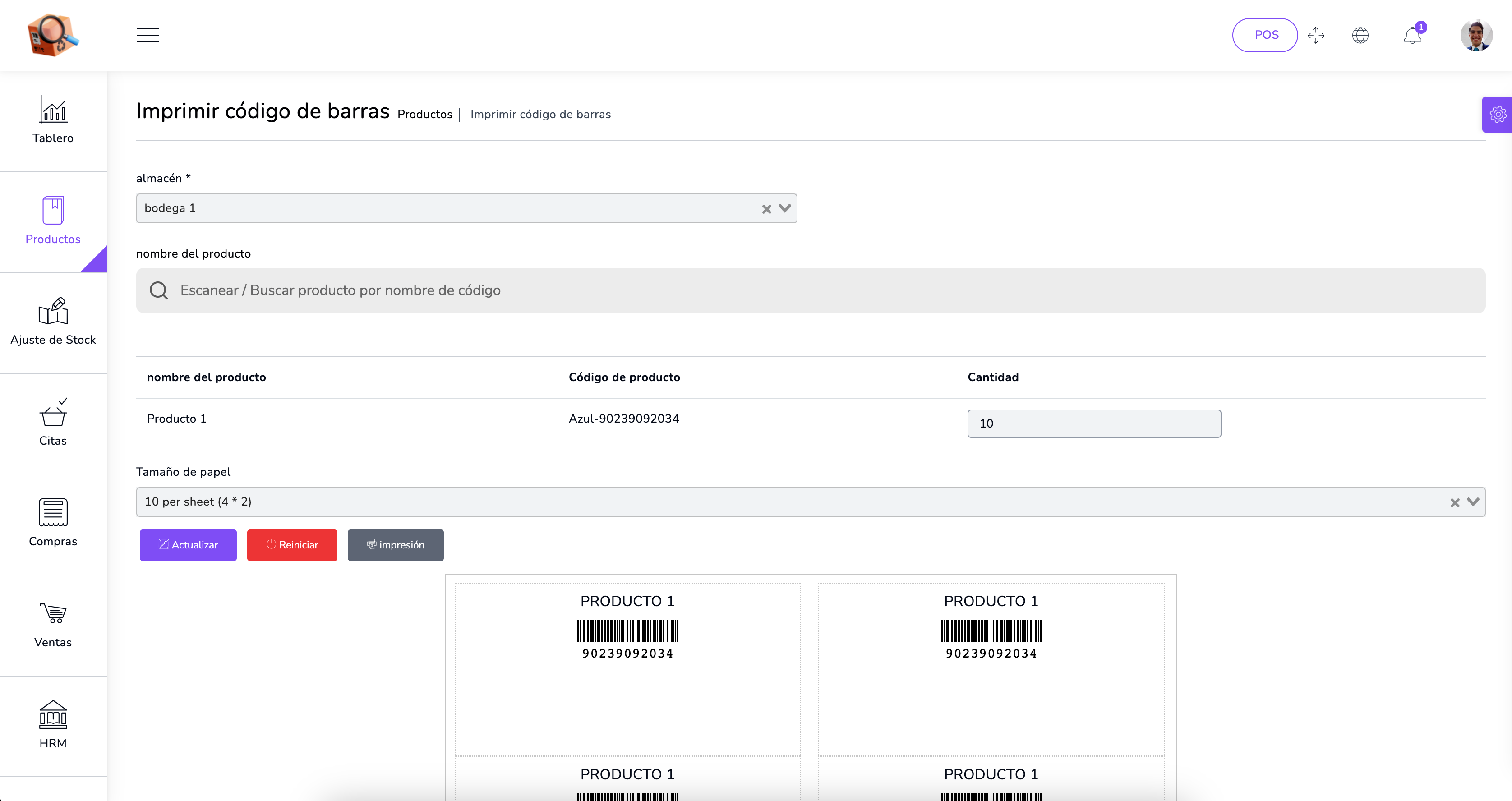
Task: Open Tablero in the sidebar
Action: point(53,120)
